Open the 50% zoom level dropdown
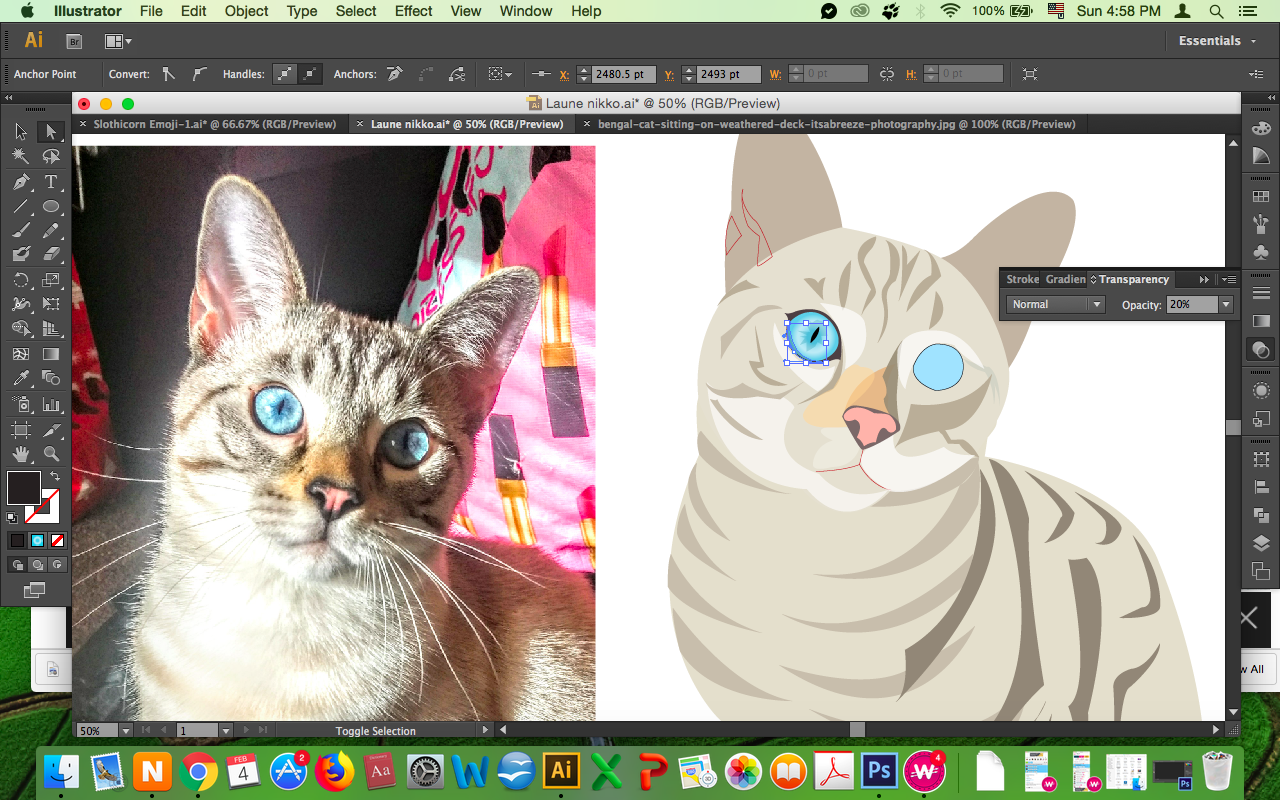The width and height of the screenshot is (1280, 800). click(125, 731)
